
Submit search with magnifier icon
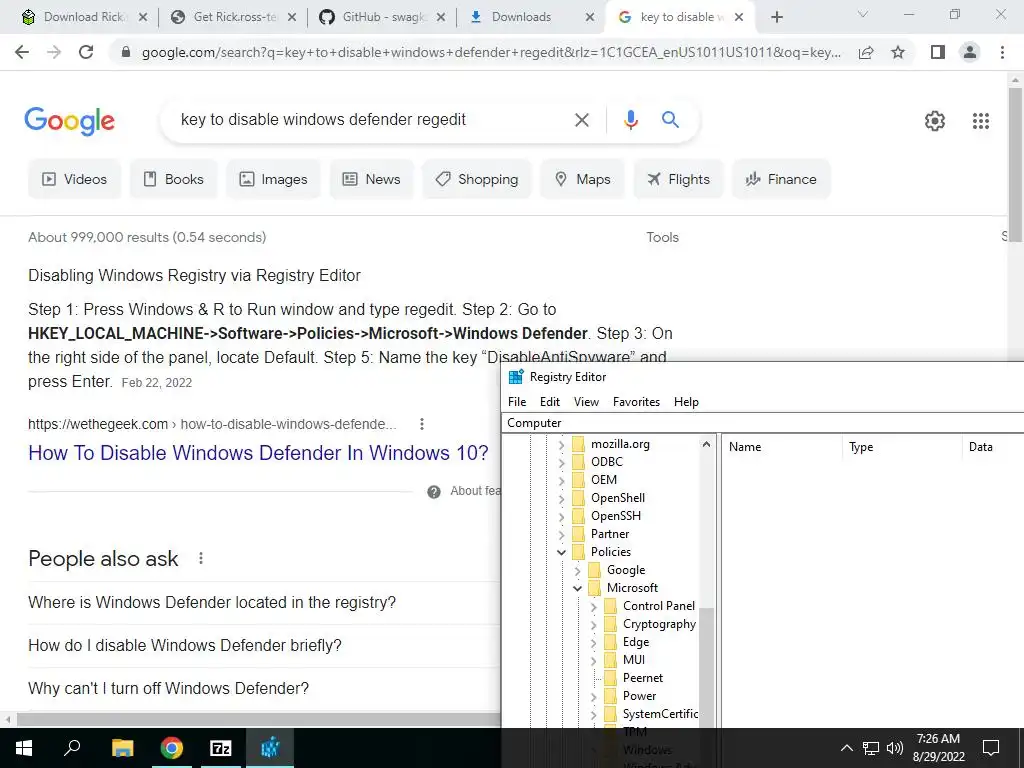tap(670, 120)
